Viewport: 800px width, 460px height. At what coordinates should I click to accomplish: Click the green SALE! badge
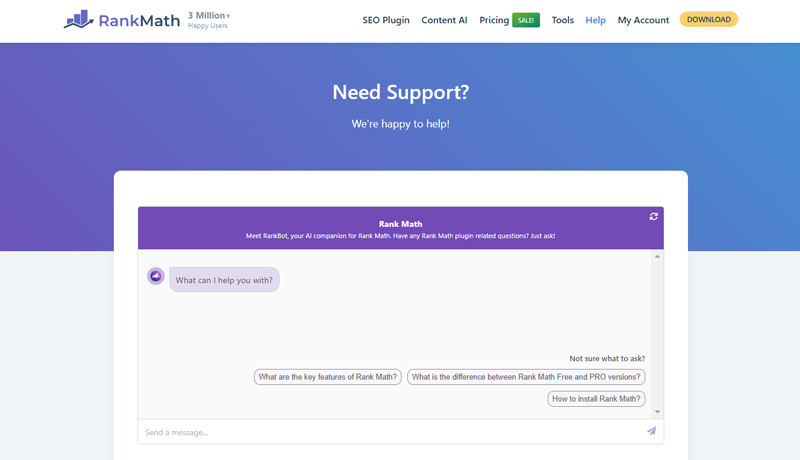pos(526,20)
